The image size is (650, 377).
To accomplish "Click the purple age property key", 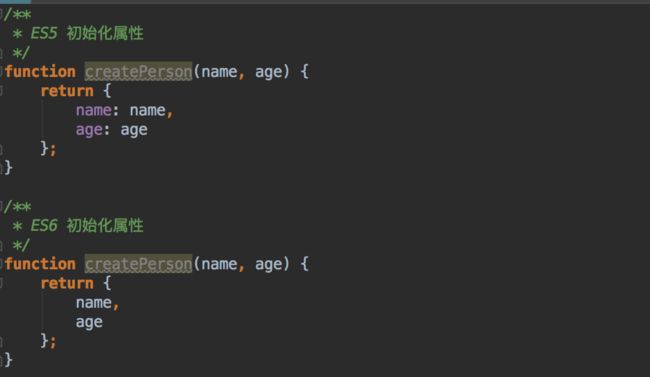I will click(89, 130).
